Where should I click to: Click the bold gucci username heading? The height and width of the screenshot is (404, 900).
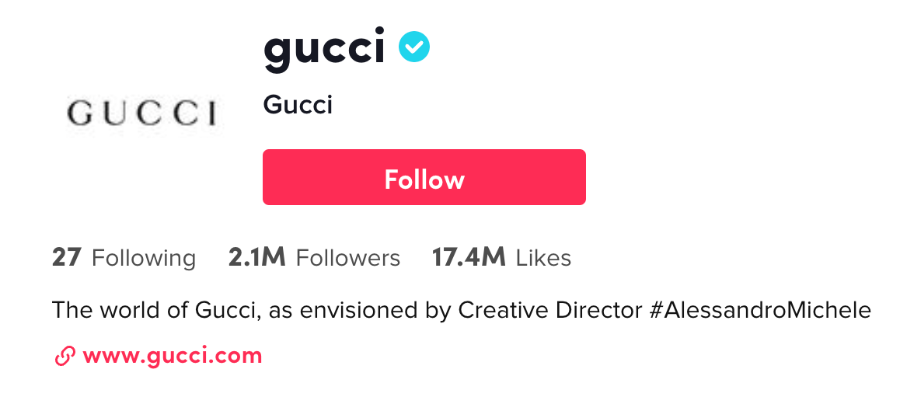[324, 48]
